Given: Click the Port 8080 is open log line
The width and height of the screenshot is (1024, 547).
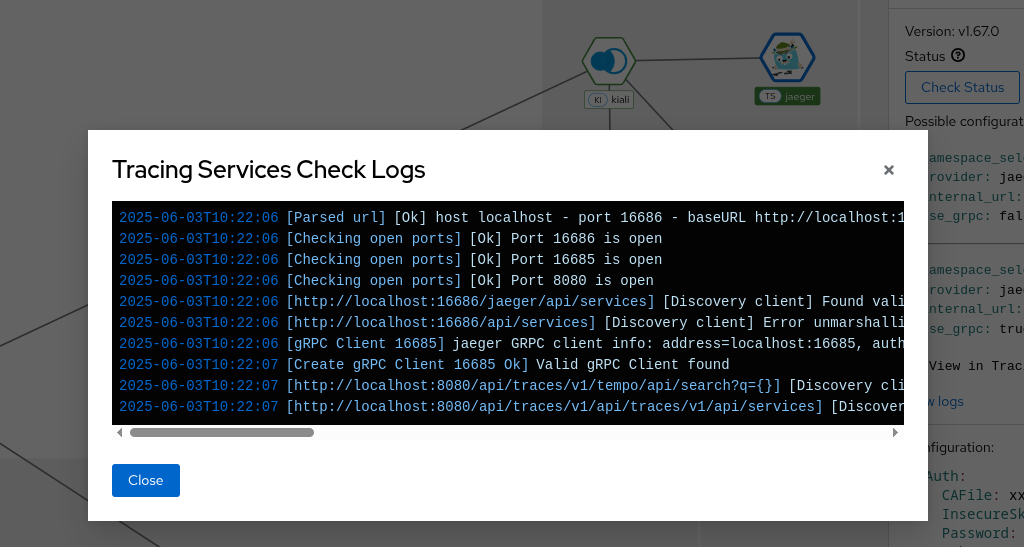Looking at the screenshot, I should coord(386,280).
